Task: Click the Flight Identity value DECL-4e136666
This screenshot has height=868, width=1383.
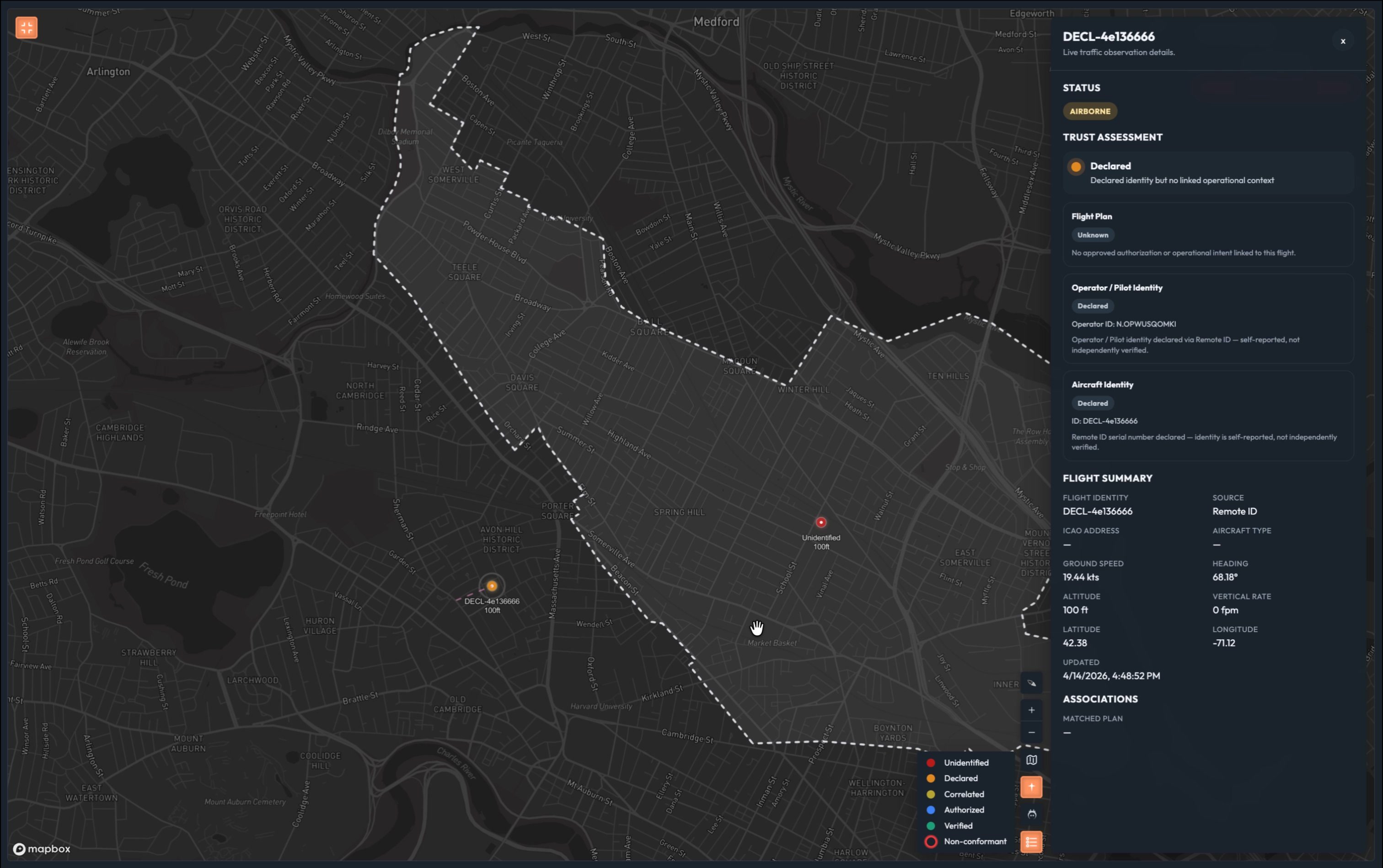Action: (x=1097, y=511)
